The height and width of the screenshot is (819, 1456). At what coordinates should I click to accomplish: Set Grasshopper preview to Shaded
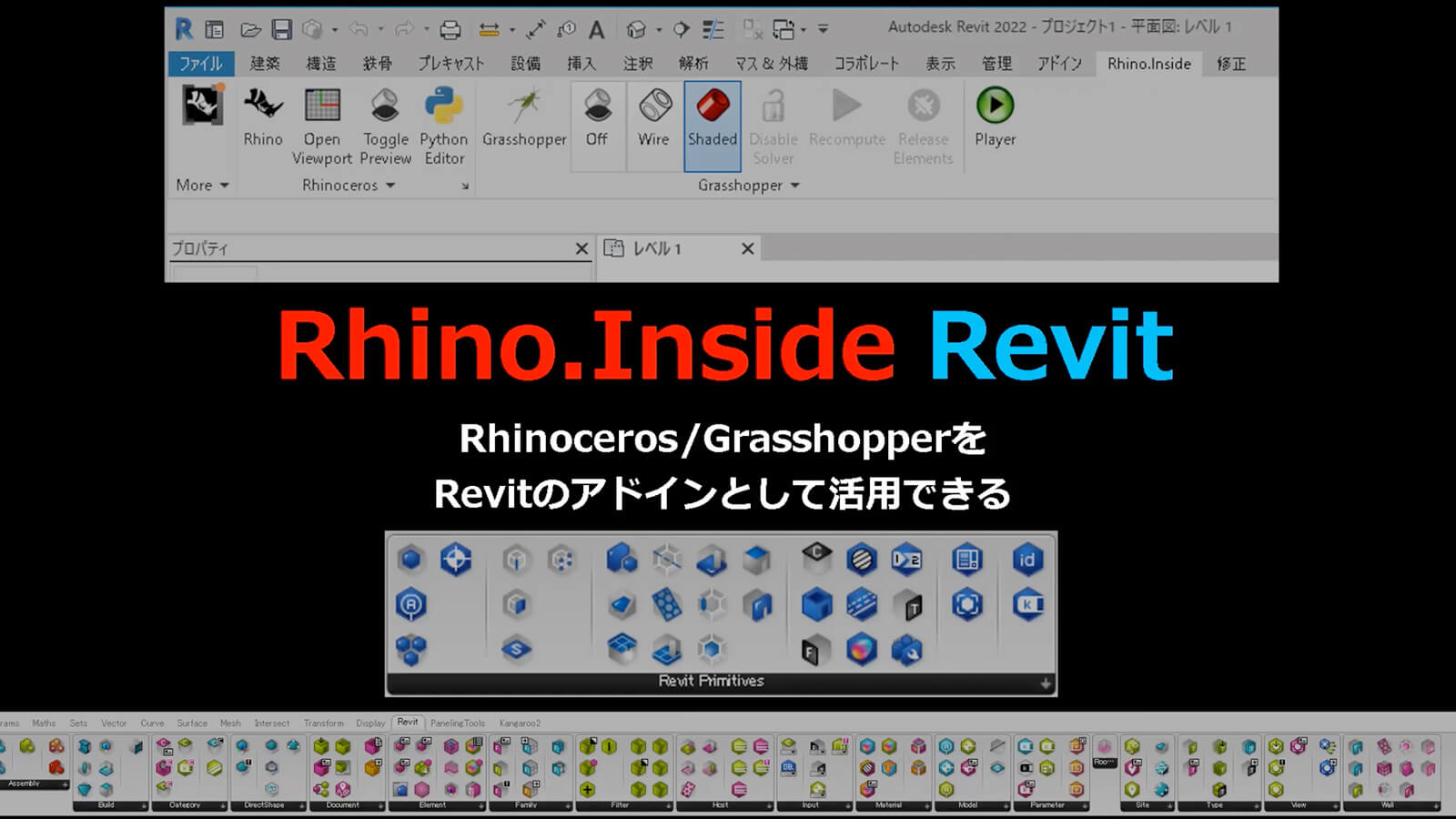point(712,126)
